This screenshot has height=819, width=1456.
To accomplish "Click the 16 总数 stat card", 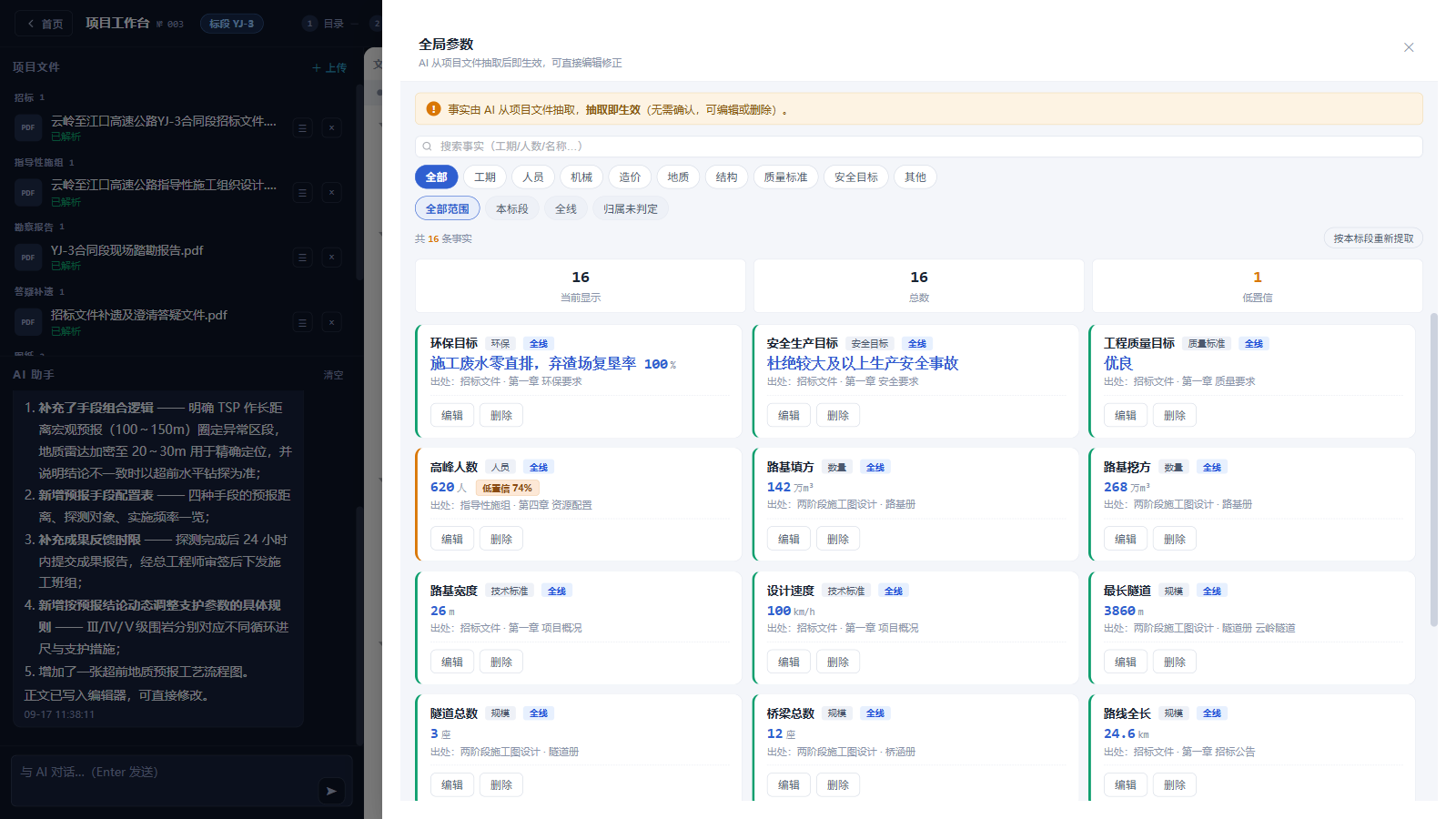I will (919, 286).
